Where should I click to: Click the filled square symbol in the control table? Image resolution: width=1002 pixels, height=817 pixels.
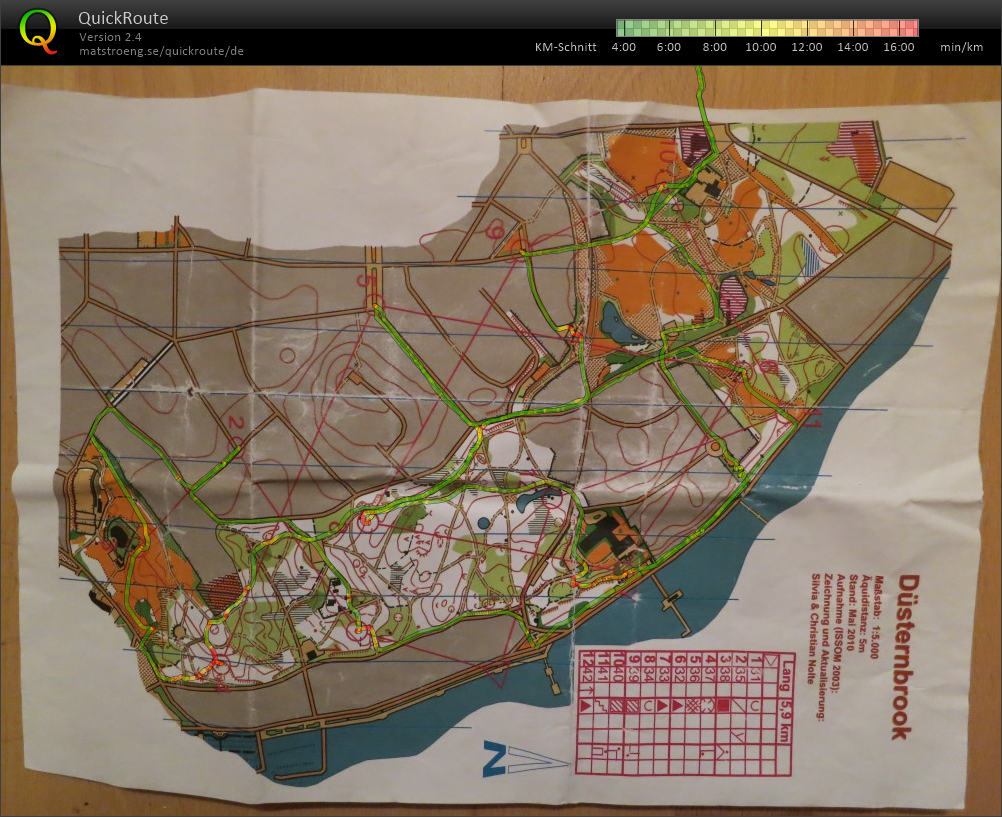pos(722,707)
